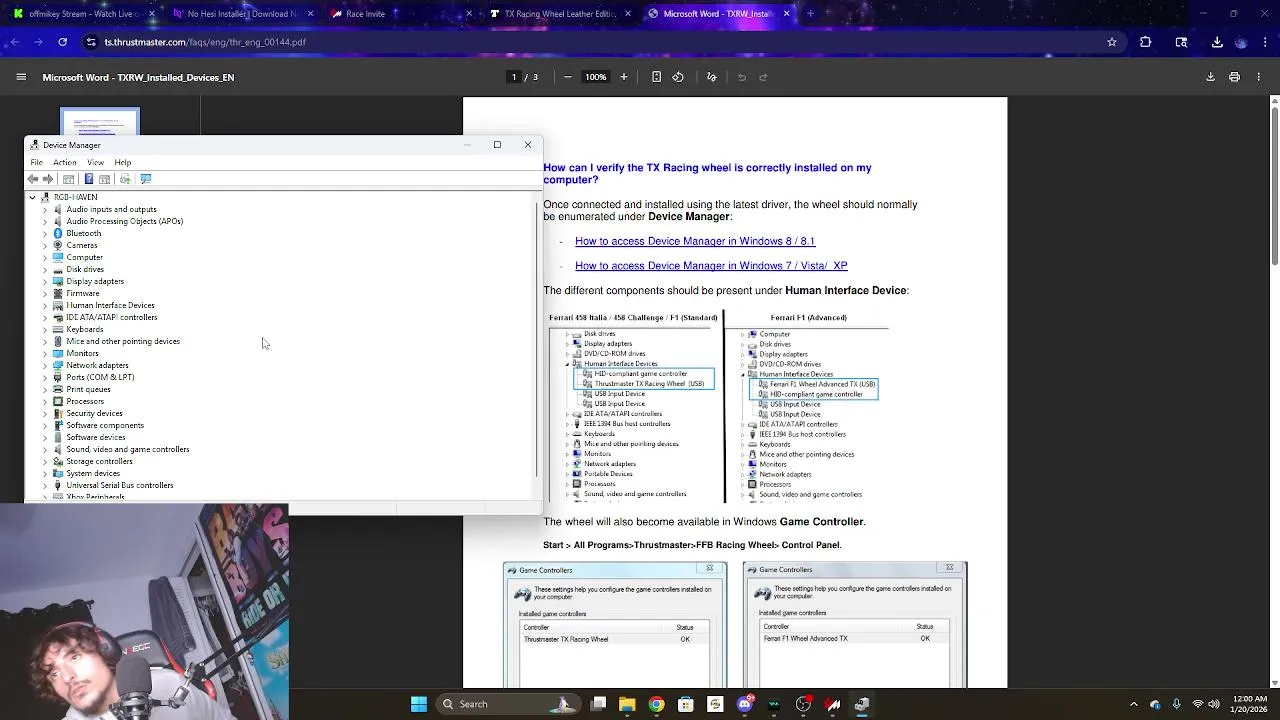1280x720 pixels.
Task: Expand Network adapters category
Action: [x=45, y=365]
